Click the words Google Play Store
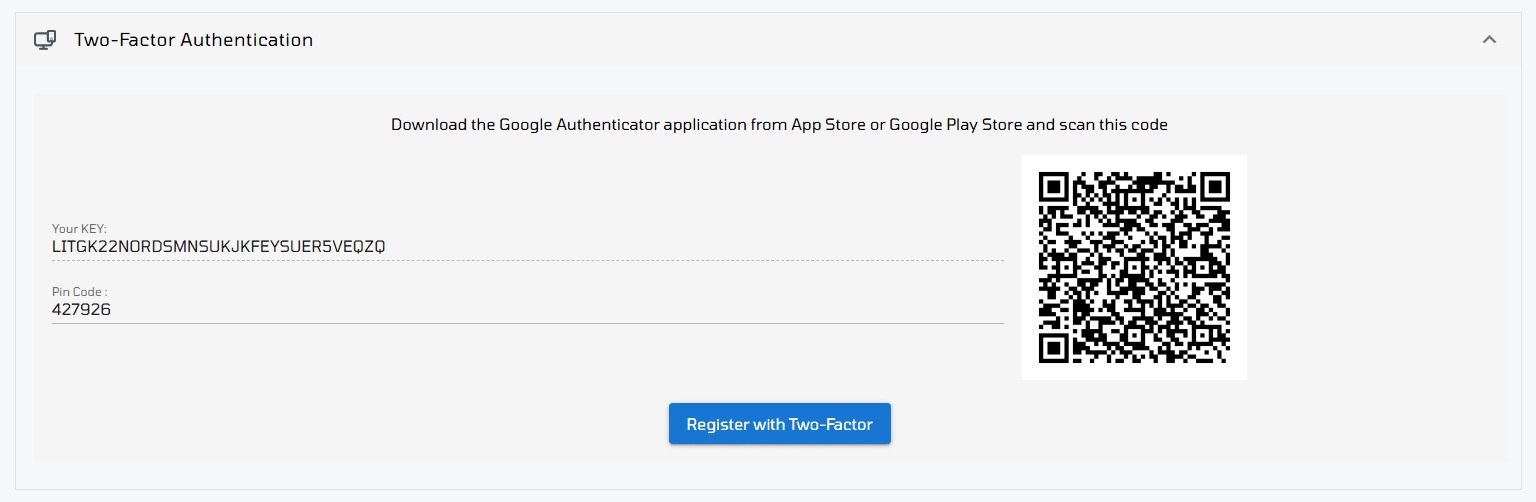This screenshot has width=1536, height=502. point(955,125)
